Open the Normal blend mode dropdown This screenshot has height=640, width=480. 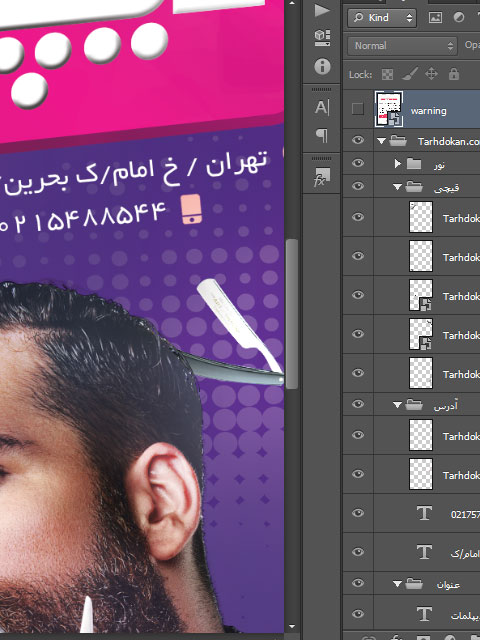pyautogui.click(x=402, y=46)
